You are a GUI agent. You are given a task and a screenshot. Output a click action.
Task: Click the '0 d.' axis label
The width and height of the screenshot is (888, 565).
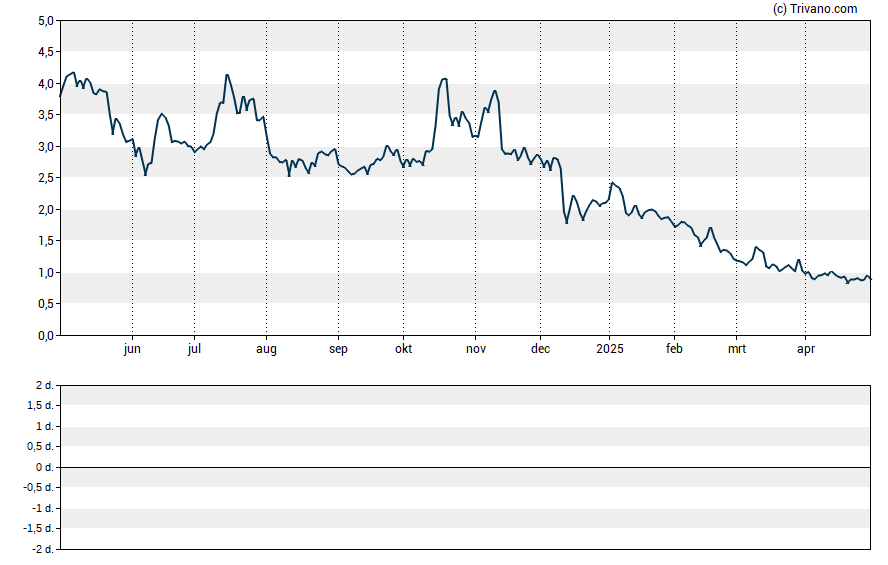click(x=45, y=468)
